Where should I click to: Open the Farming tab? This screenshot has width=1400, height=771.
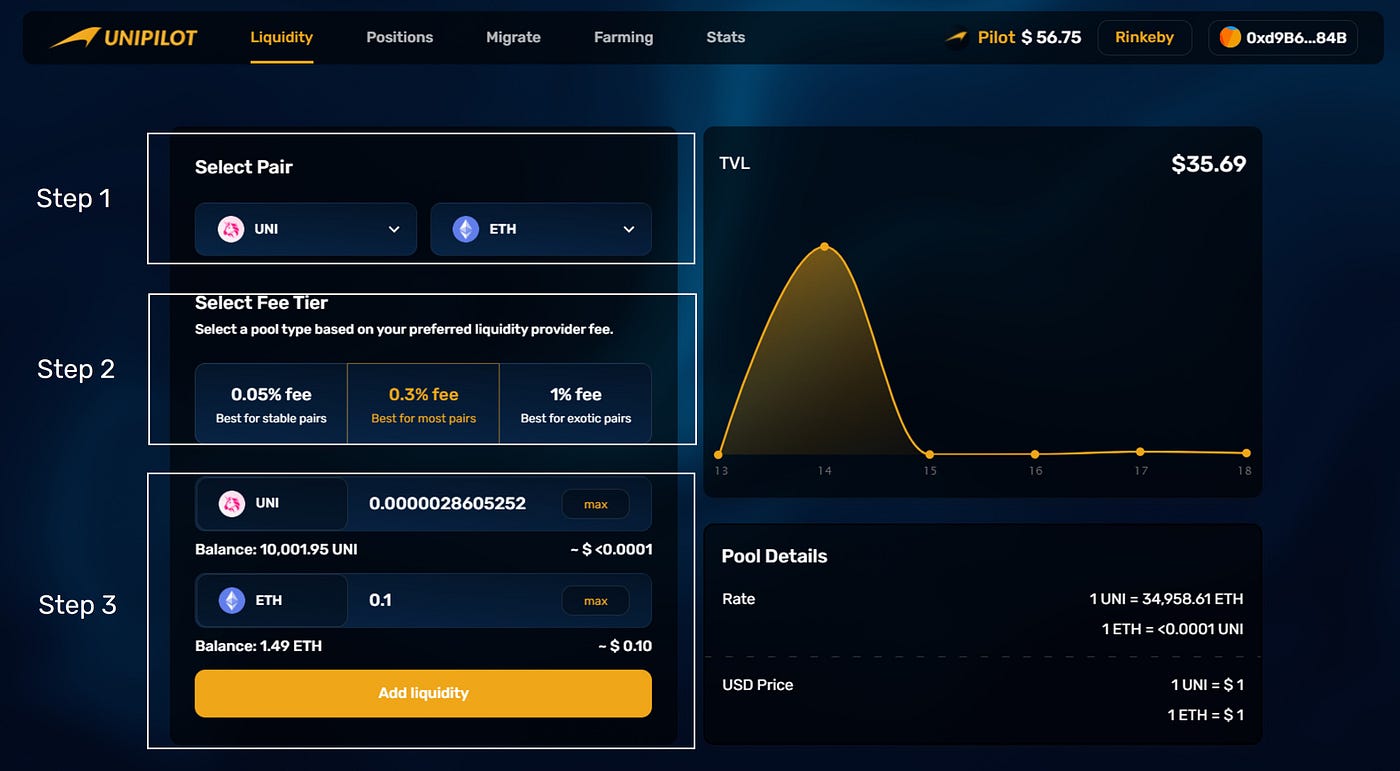point(623,37)
